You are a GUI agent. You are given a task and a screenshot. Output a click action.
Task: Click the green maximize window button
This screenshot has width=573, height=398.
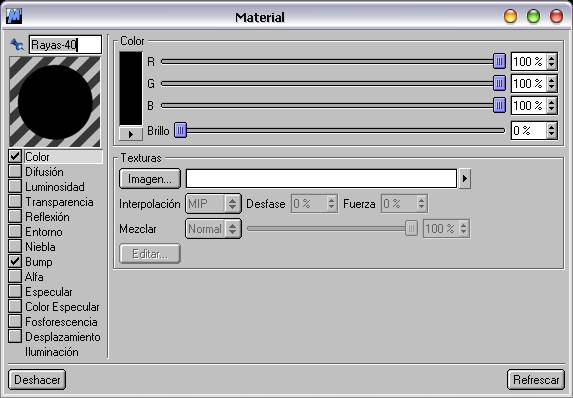(x=533, y=16)
